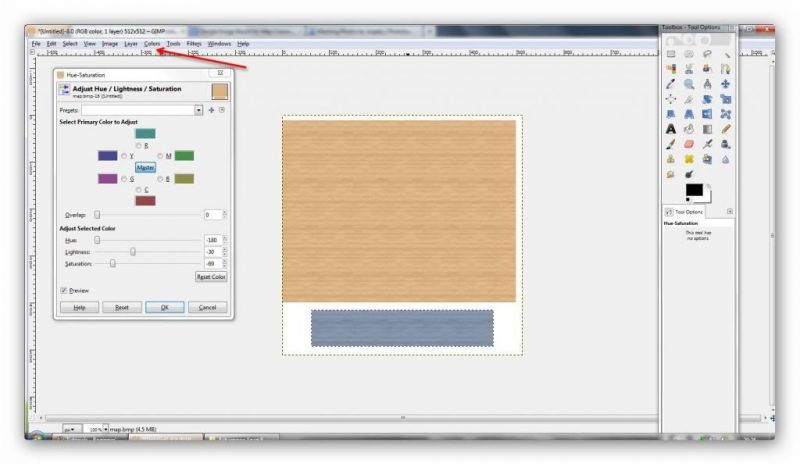Open the preset options menu arrow
Viewport: 800px width, 464px height.
coord(222,110)
